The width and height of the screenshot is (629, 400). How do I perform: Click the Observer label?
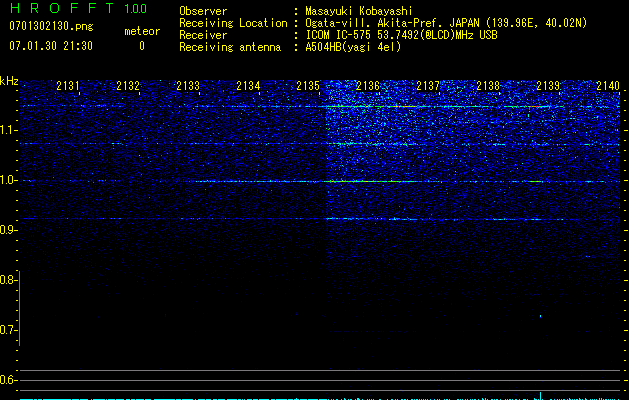[203, 11]
